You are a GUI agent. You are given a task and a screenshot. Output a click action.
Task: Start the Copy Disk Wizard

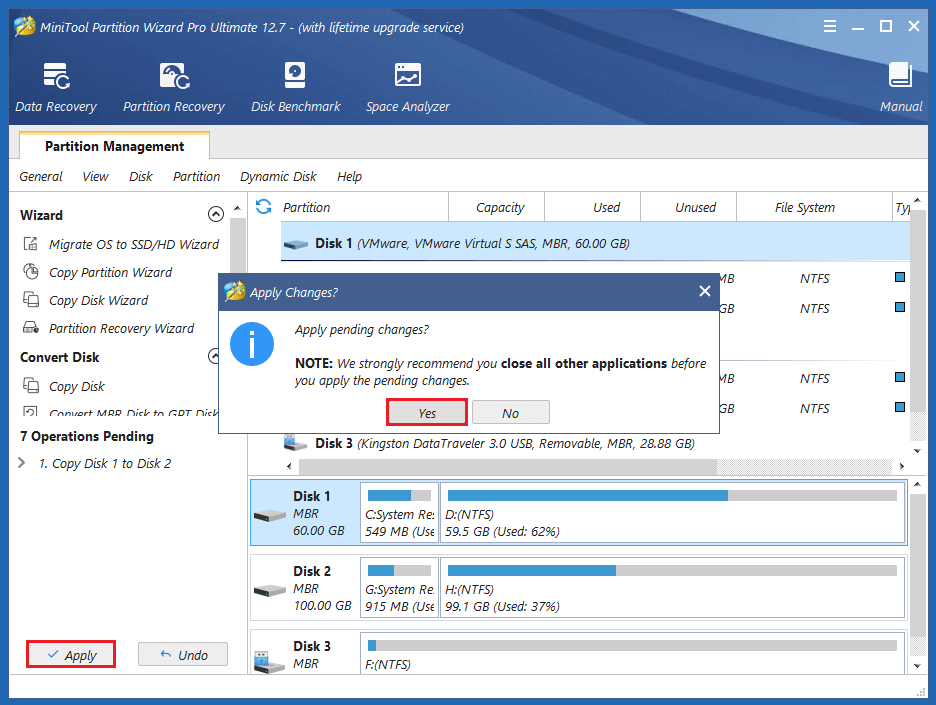[x=98, y=300]
